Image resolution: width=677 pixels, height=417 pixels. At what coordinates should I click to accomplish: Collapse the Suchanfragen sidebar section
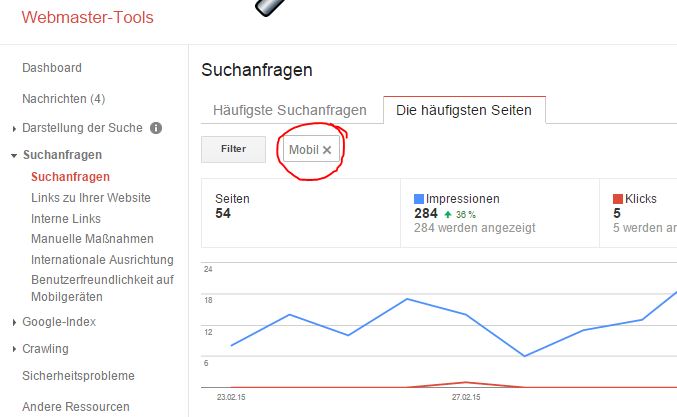click(14, 155)
